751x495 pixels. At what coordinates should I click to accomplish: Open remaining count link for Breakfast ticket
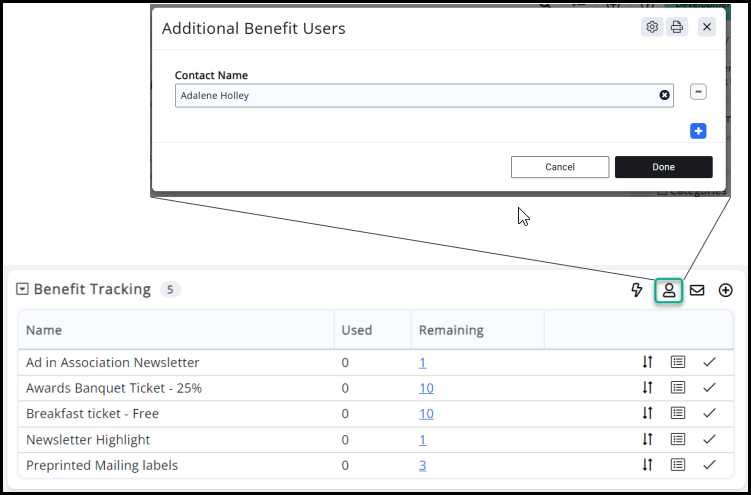426,413
